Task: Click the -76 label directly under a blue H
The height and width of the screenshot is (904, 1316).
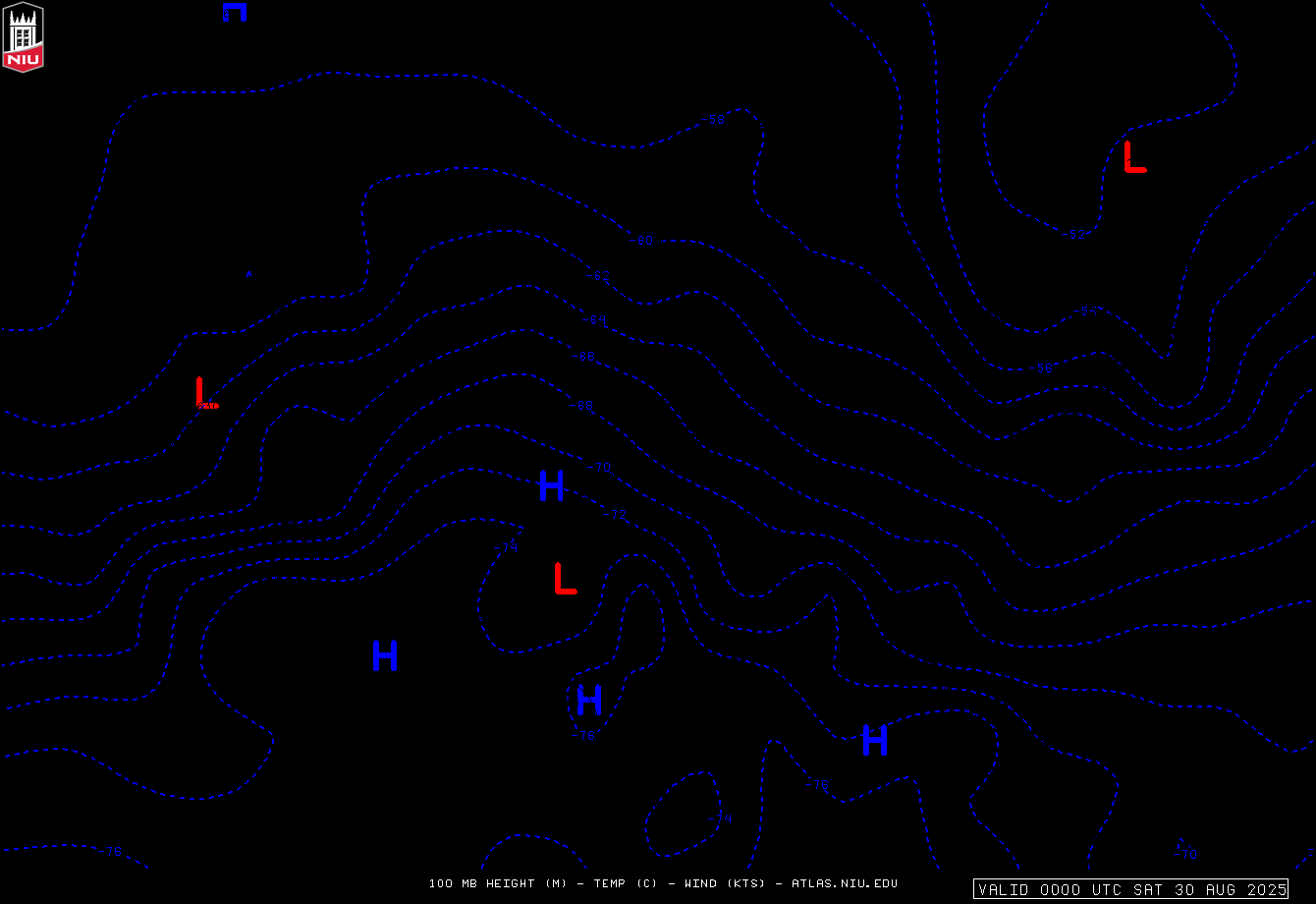Action: tap(583, 735)
